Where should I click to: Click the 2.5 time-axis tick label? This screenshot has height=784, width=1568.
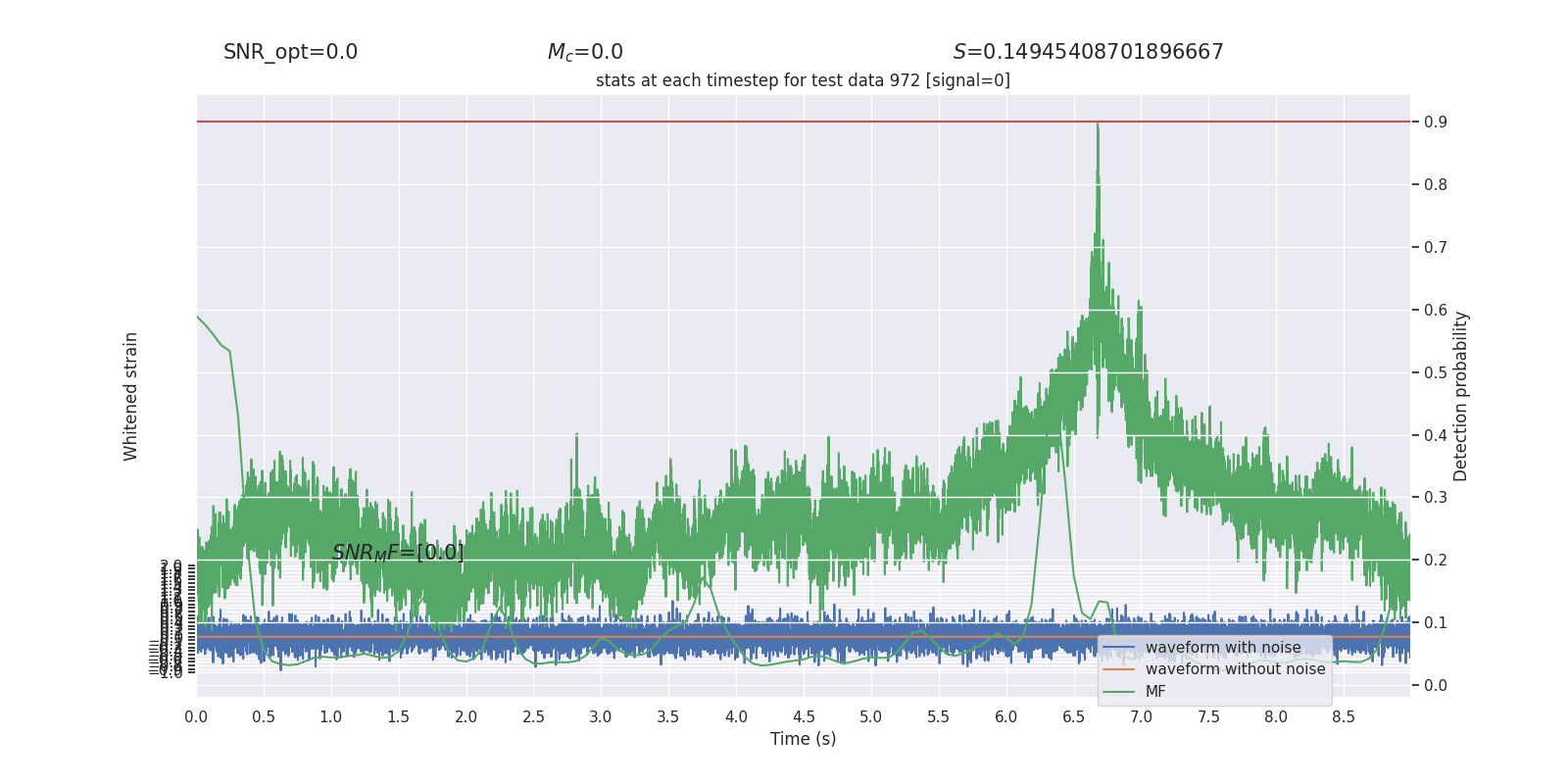pyautogui.click(x=534, y=717)
